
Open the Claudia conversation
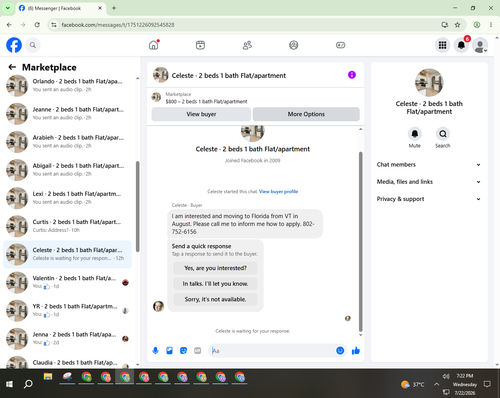[x=67, y=362]
